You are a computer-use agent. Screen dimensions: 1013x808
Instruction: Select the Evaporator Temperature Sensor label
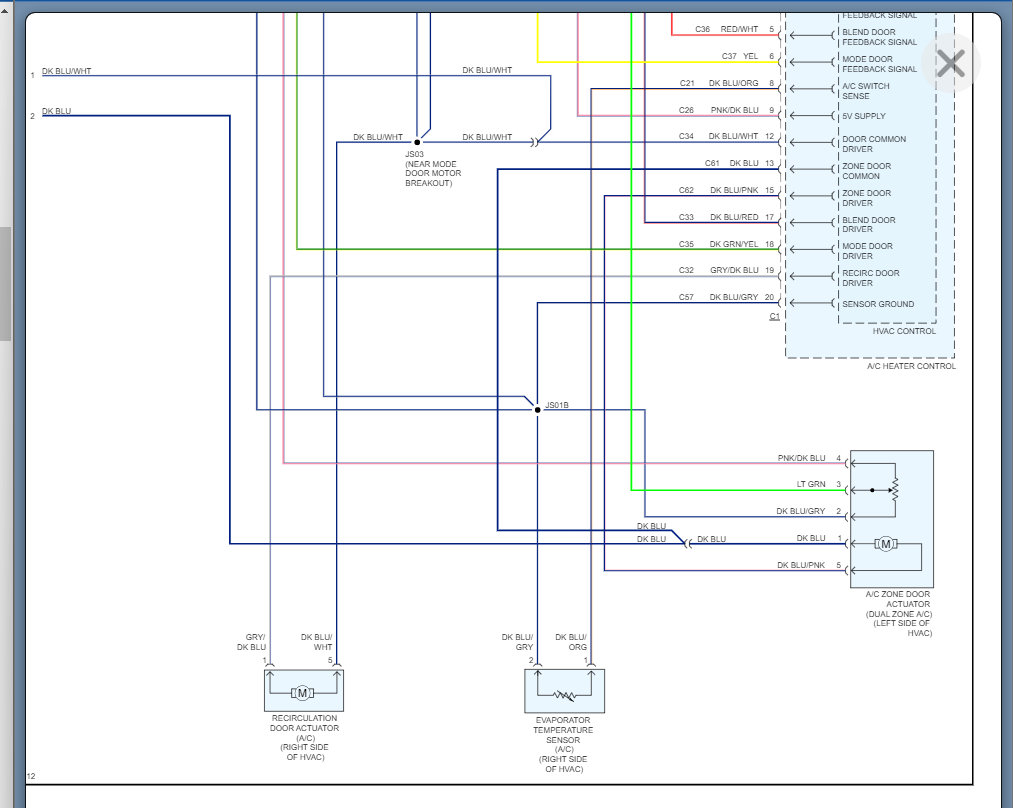tap(563, 745)
